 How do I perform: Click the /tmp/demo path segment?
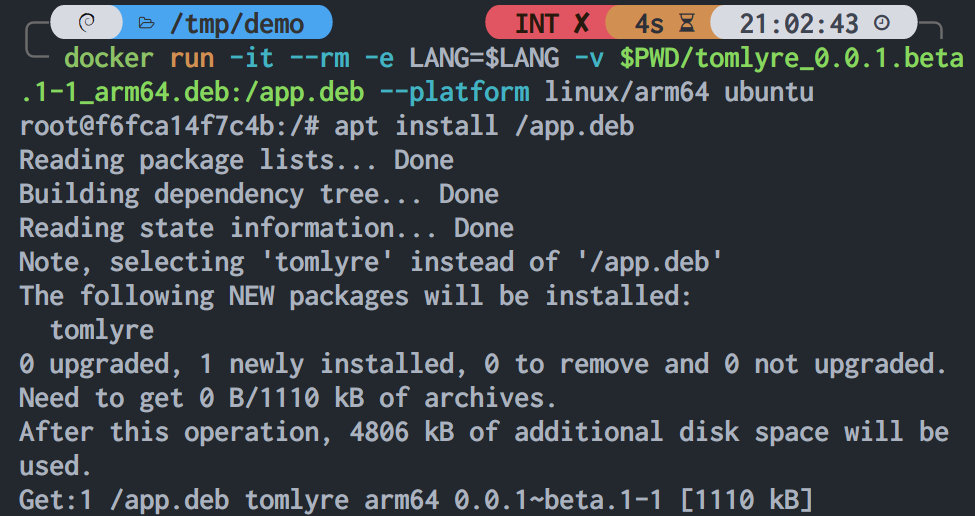(236, 24)
